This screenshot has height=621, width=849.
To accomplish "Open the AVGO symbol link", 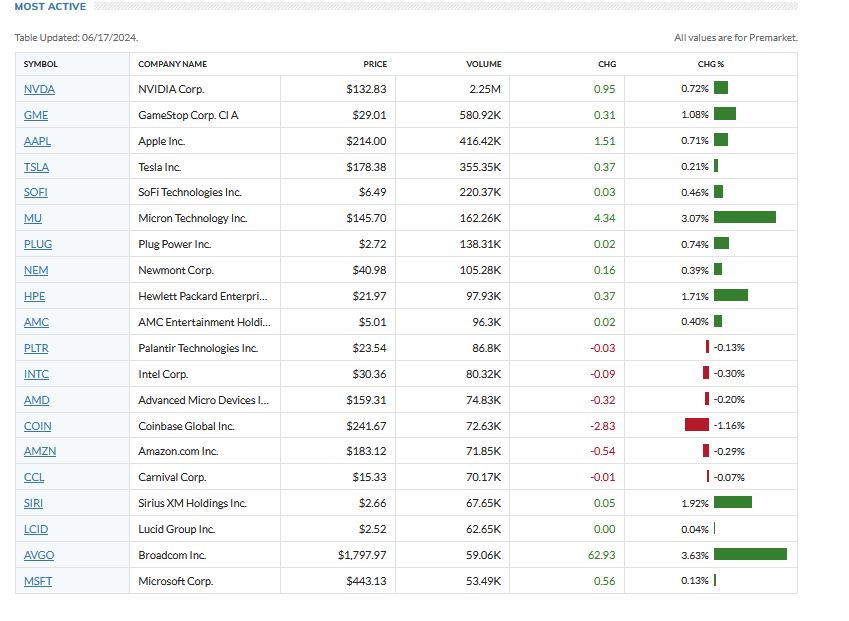I will [38, 555].
